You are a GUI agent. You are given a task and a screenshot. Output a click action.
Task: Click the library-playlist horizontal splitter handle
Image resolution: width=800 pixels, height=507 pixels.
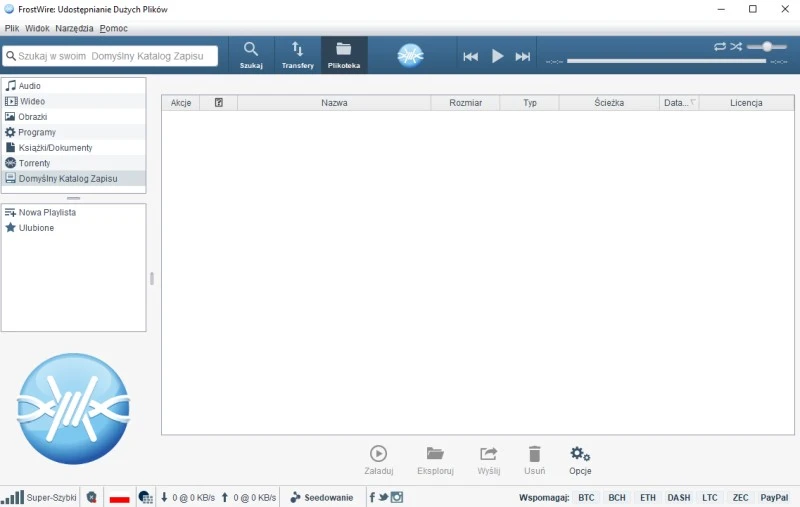click(x=73, y=198)
